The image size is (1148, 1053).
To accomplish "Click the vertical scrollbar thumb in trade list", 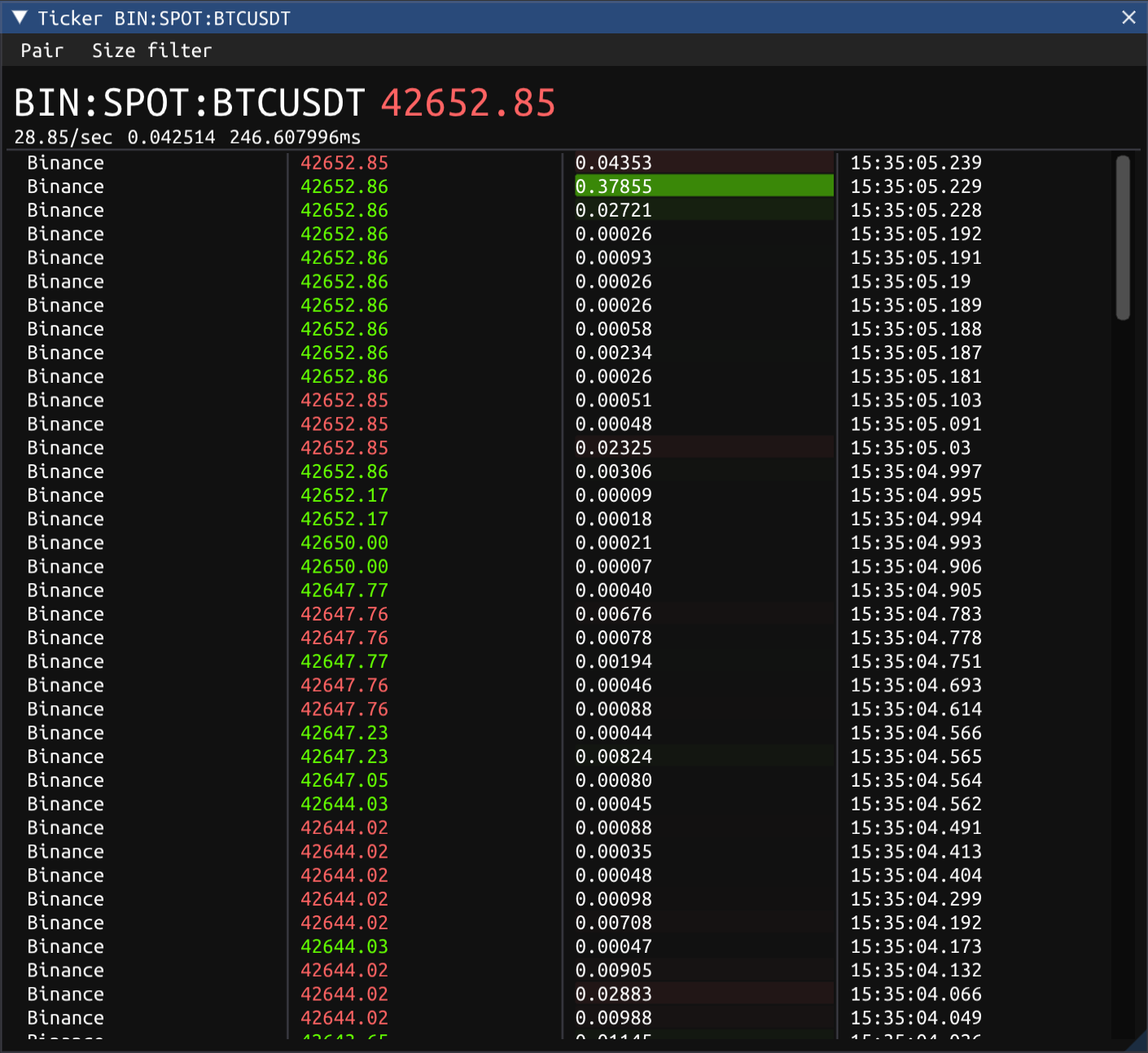I will 1124,238.
